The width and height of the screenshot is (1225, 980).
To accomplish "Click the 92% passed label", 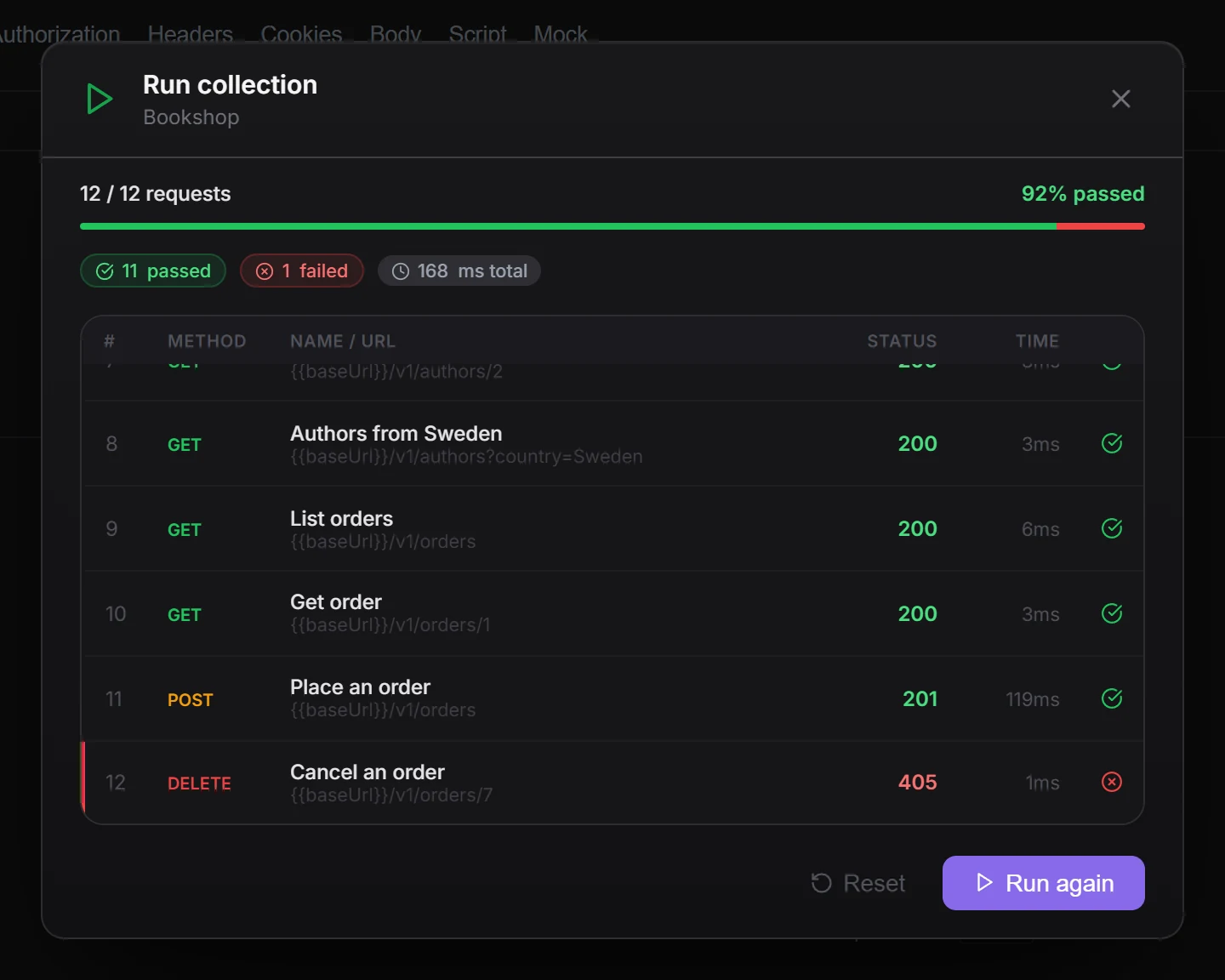I will (x=1083, y=194).
